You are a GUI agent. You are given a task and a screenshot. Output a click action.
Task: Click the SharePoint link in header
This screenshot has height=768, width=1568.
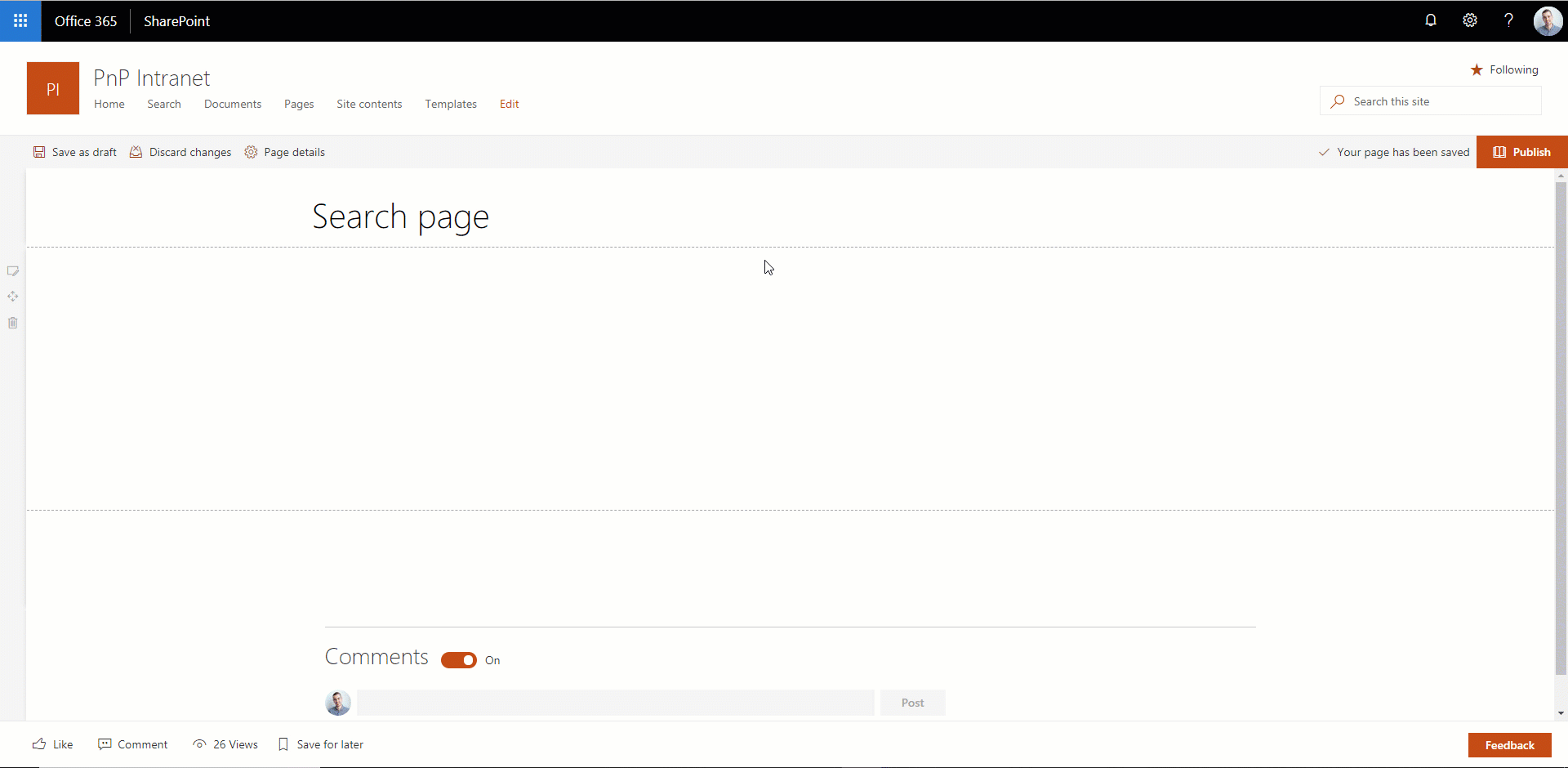coord(177,21)
